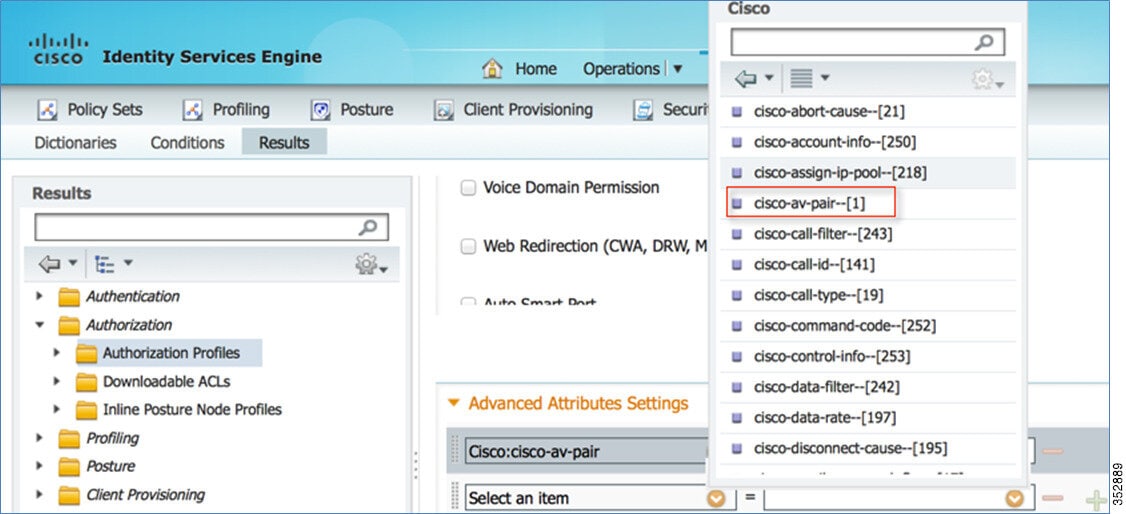Click the Cisco logo
This screenshot has width=1126, height=514.
tap(58, 50)
